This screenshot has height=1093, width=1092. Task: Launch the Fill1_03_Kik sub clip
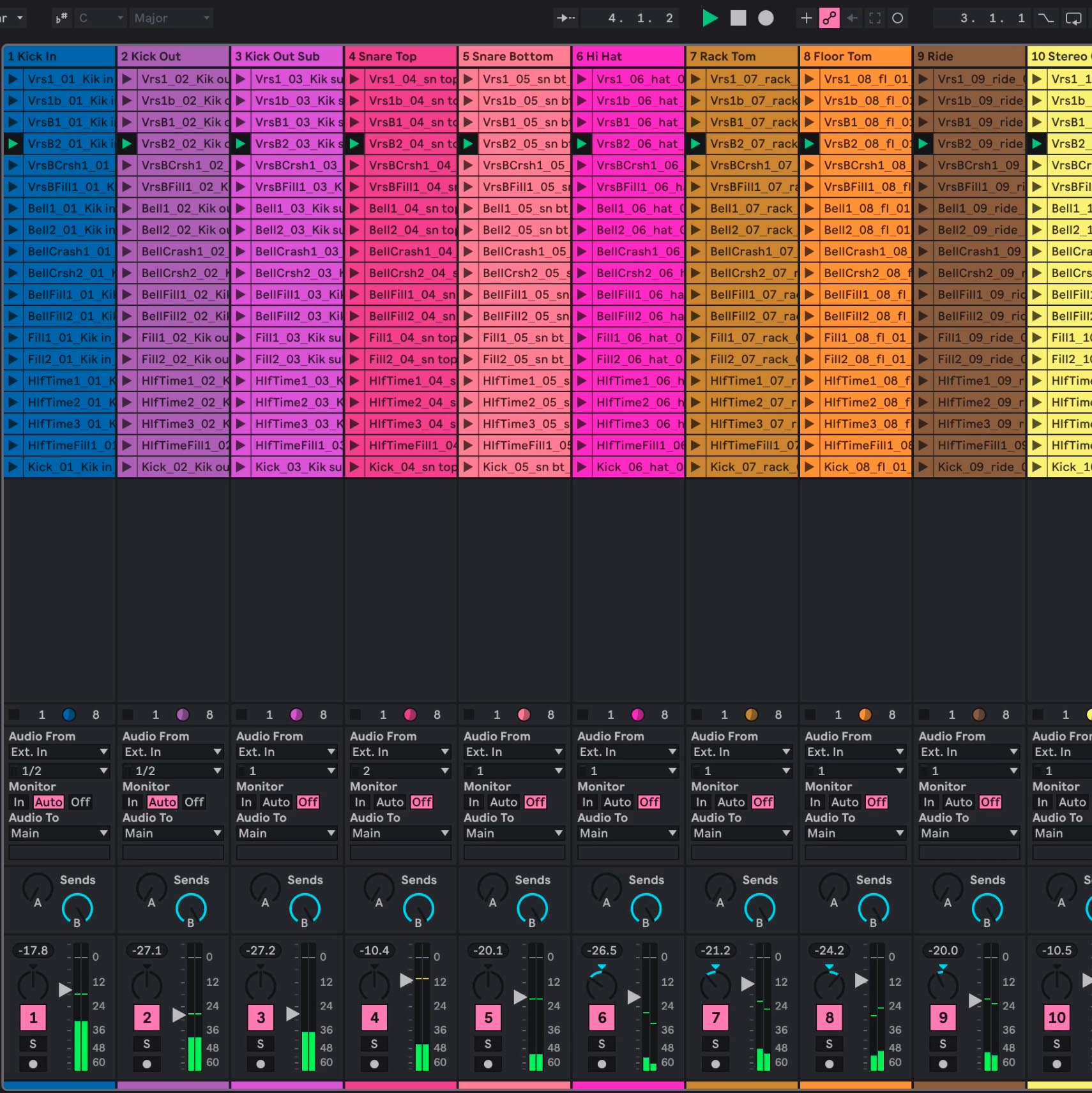(240, 338)
